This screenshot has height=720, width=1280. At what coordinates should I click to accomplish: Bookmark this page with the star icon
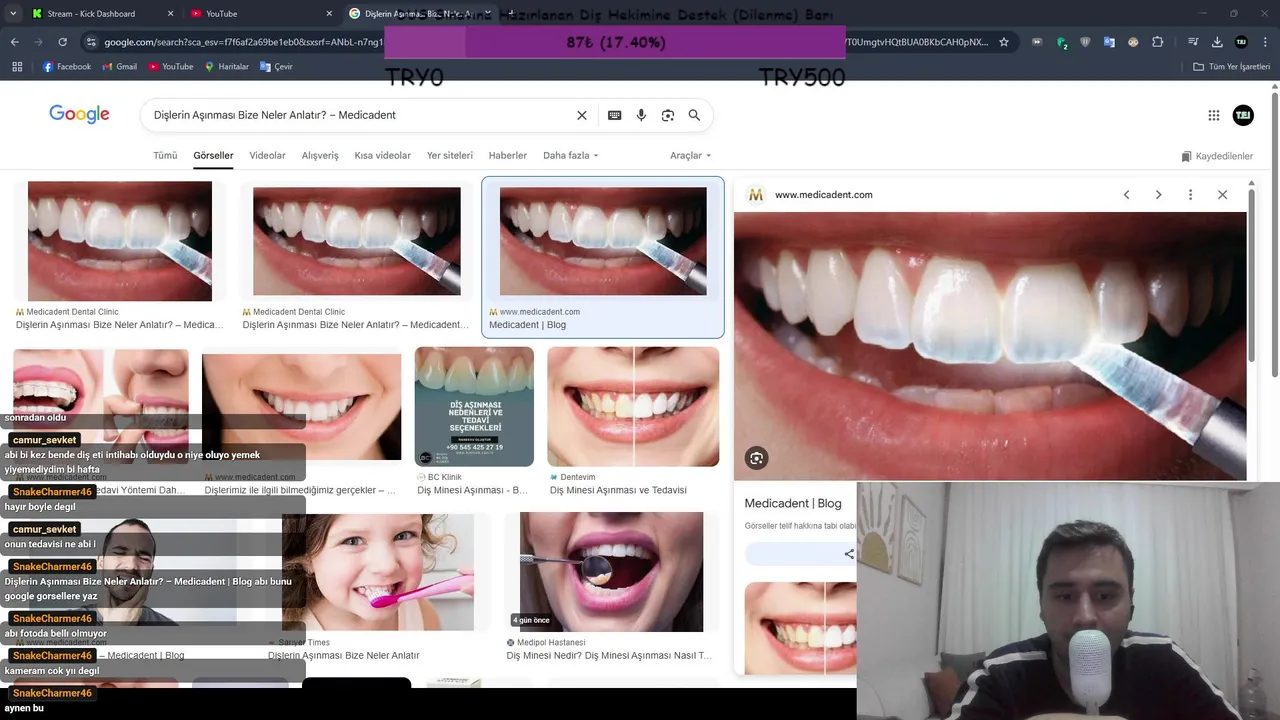click(x=1004, y=42)
